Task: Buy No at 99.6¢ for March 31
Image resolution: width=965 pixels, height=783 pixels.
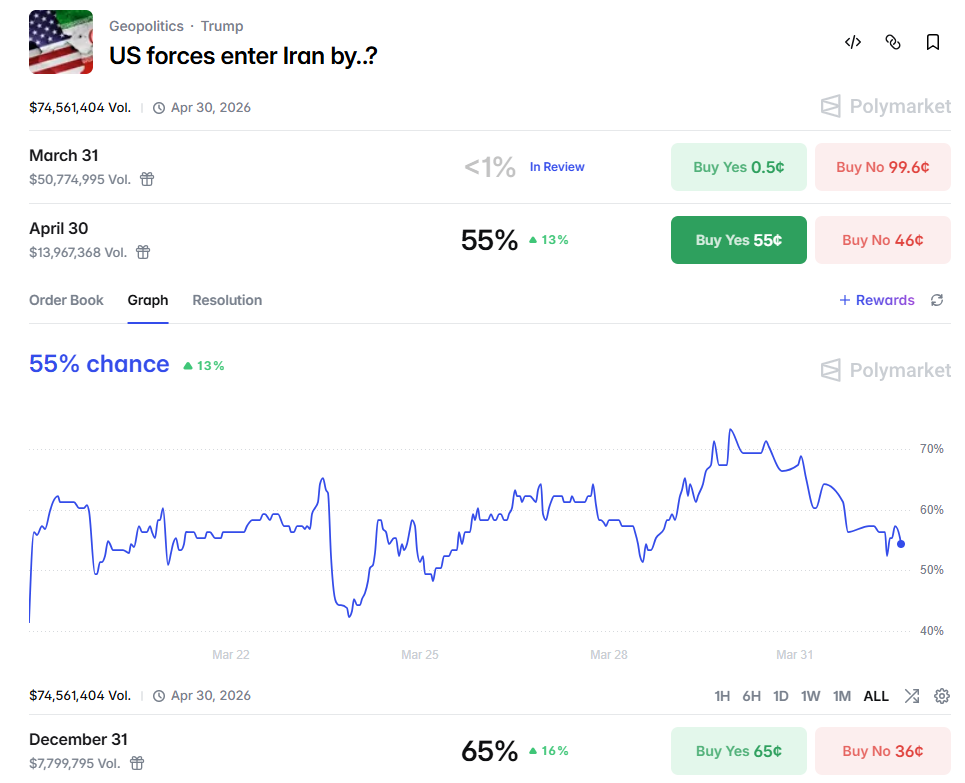Action: [x=882, y=167]
